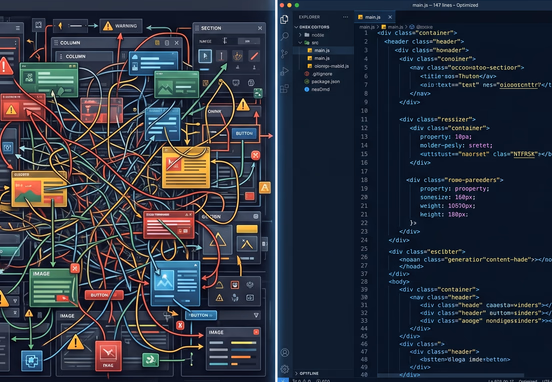
Task: Open the Accounts person icon
Action: coord(285,352)
